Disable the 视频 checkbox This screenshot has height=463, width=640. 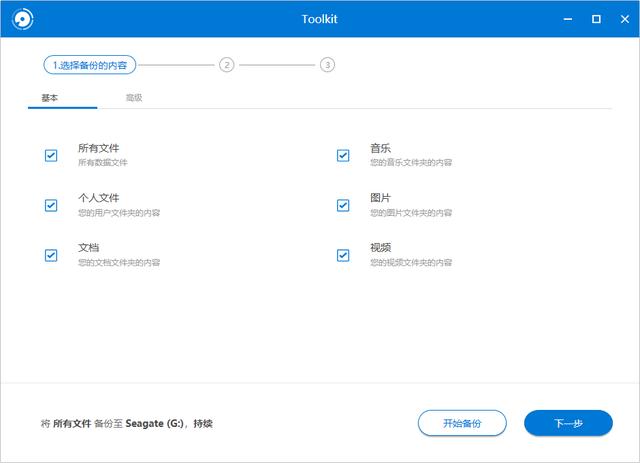click(x=343, y=255)
